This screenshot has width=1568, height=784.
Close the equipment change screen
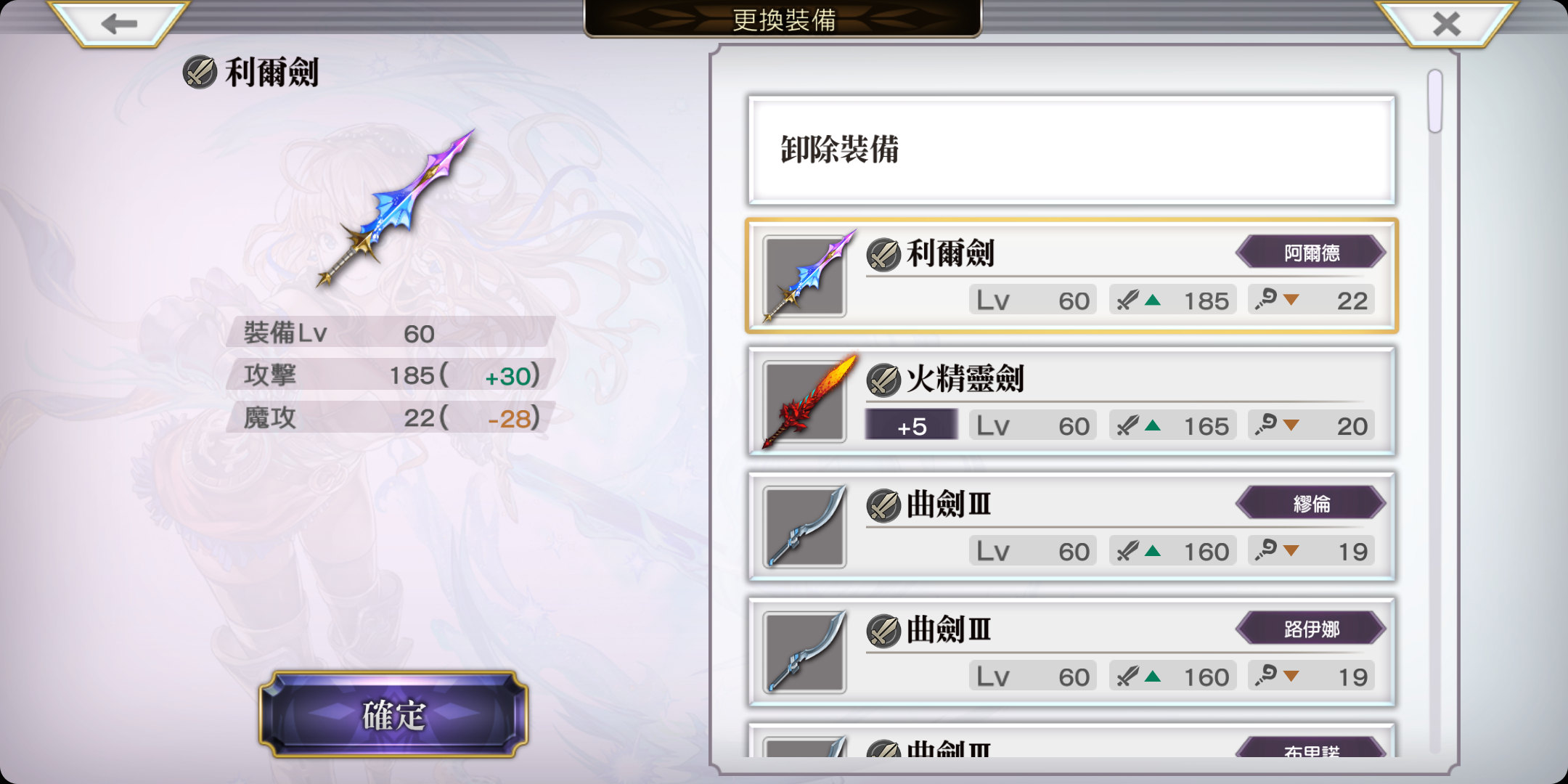click(1447, 24)
